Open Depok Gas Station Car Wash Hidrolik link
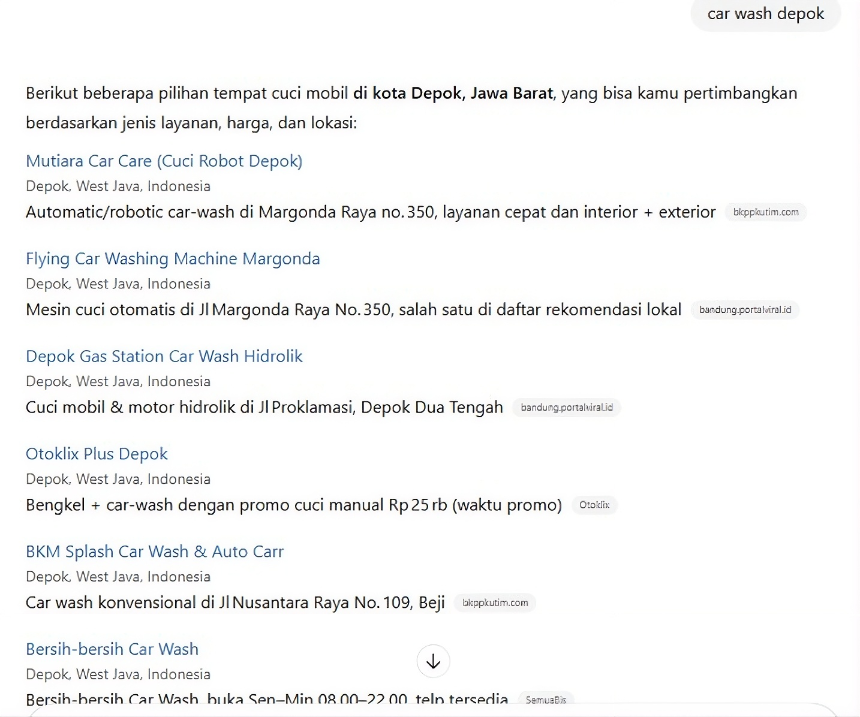The height and width of the screenshot is (717, 860). [164, 357]
